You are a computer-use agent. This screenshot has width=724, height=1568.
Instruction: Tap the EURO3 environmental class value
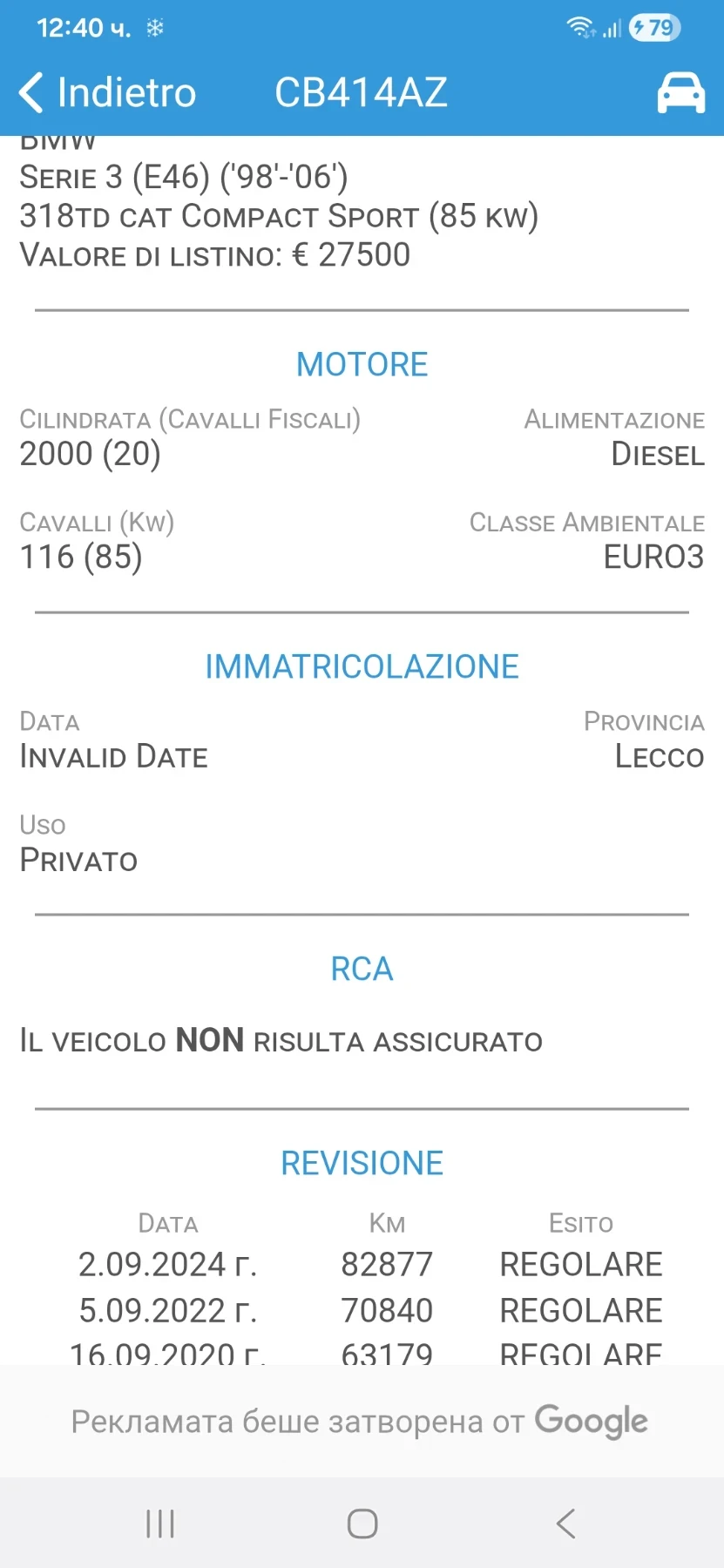[653, 557]
